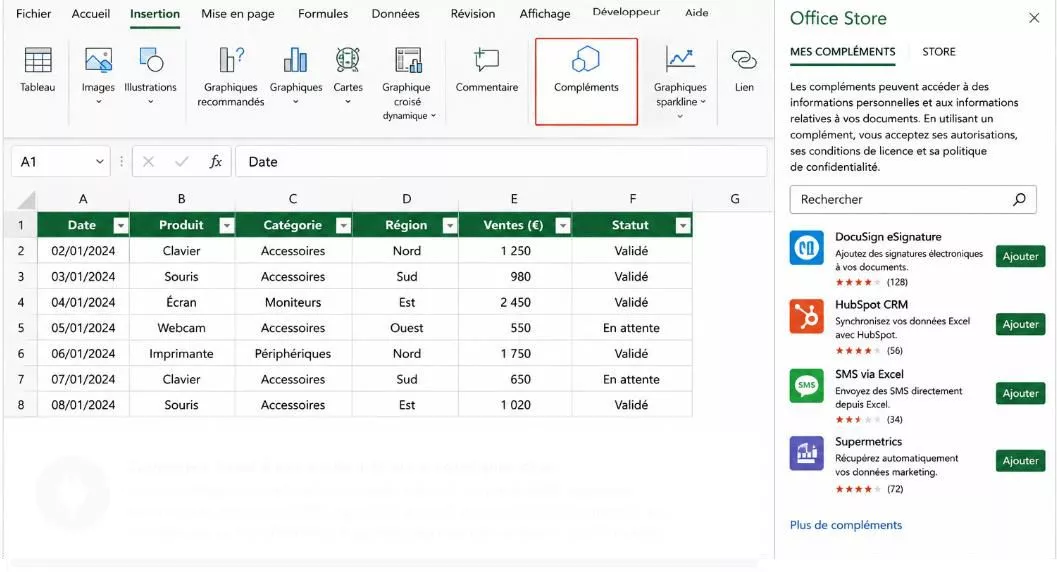Open the Aide tab
Screen dimensions: 1057x572
[696, 12]
